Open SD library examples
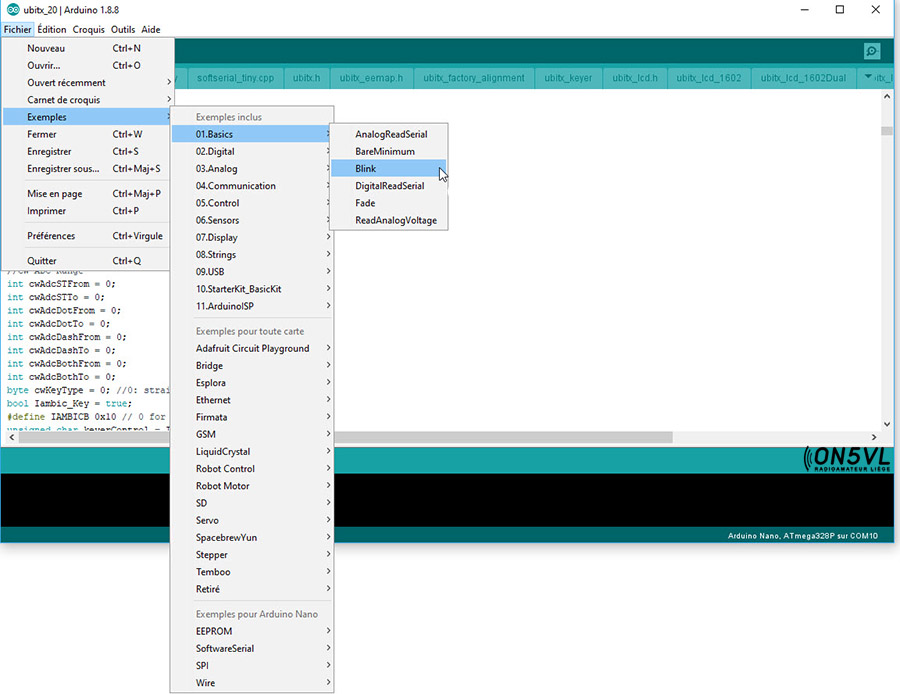This screenshot has width=900, height=694. click(251, 503)
